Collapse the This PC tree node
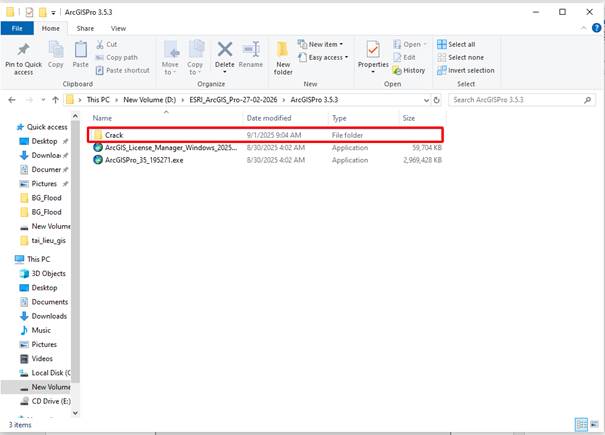The height and width of the screenshot is (435, 605). [9, 259]
